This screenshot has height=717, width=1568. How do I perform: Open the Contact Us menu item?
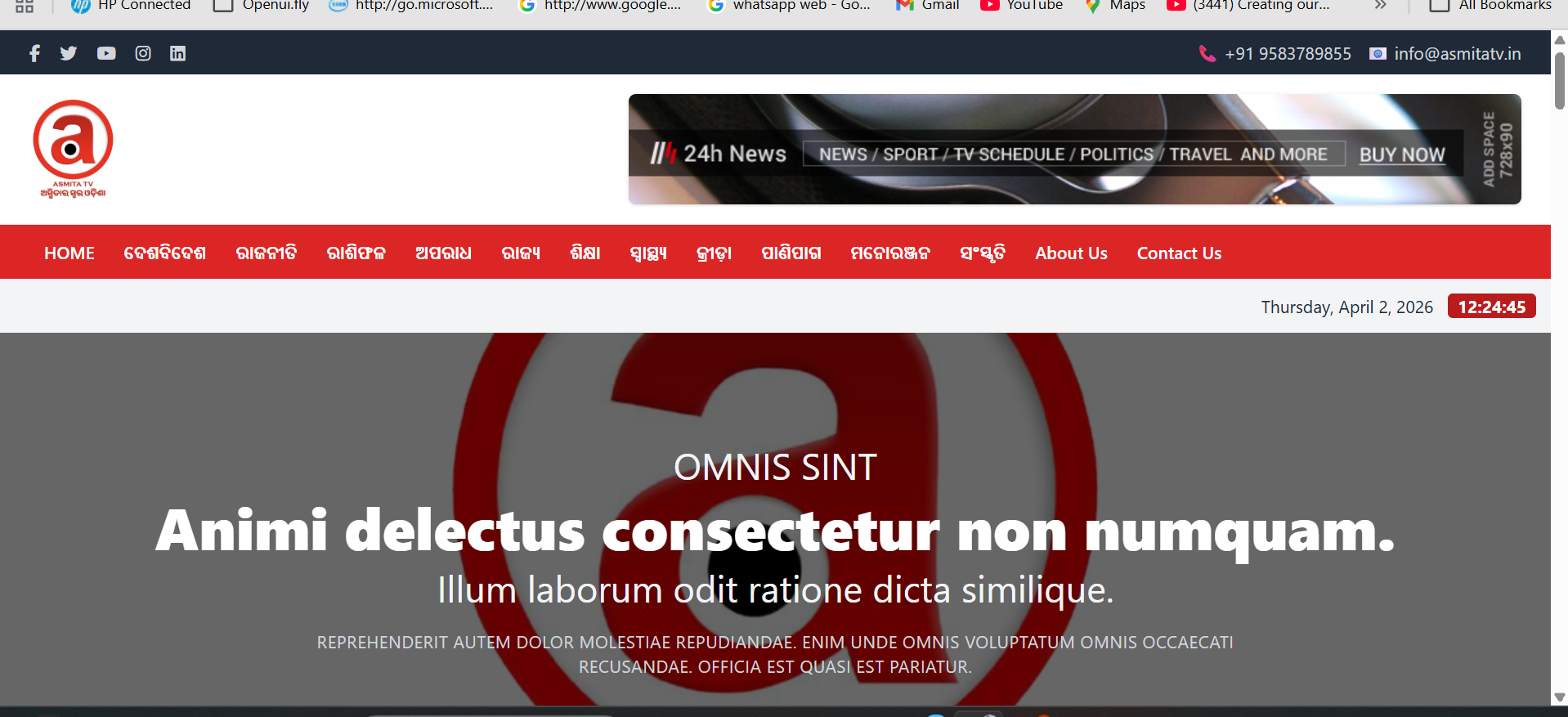1179,253
